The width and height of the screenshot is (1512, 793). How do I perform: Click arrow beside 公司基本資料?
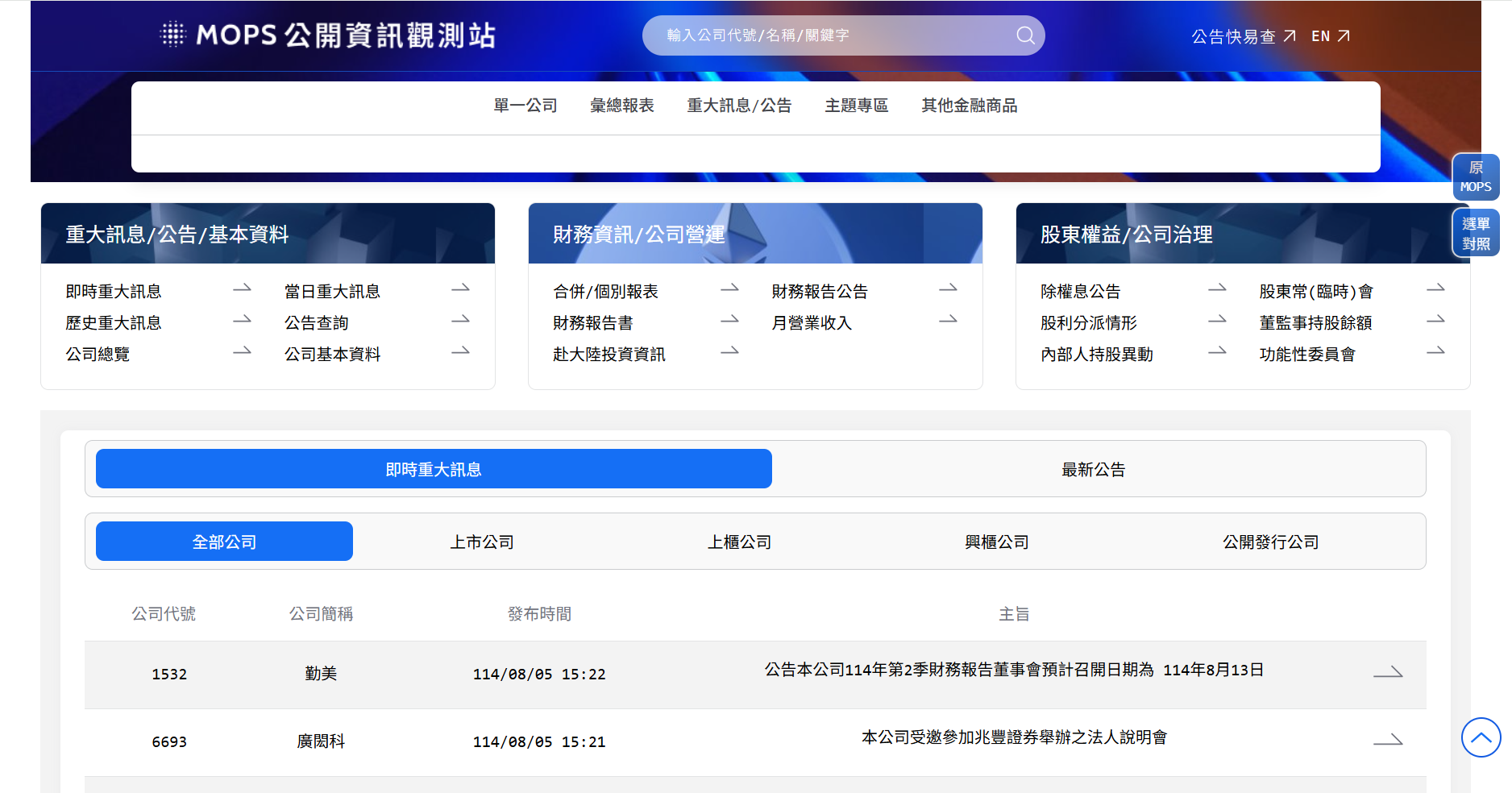[x=460, y=351]
